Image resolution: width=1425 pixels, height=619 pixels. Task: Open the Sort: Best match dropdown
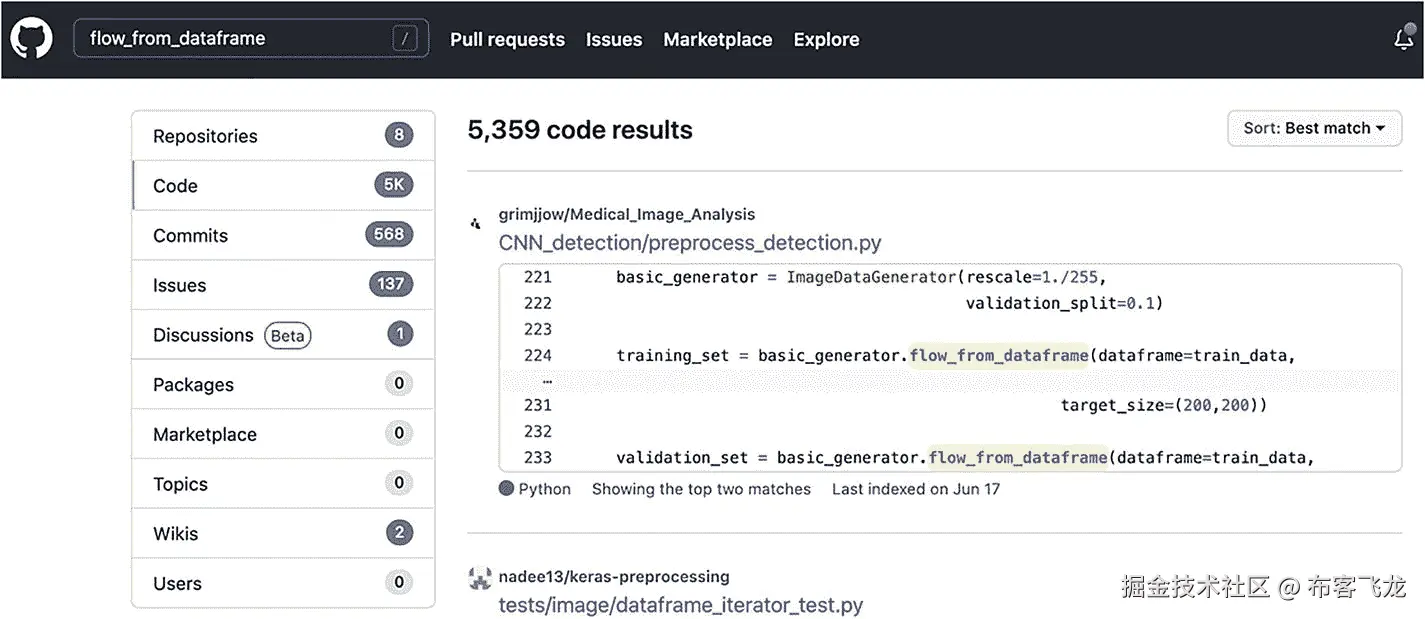pyautogui.click(x=1314, y=128)
